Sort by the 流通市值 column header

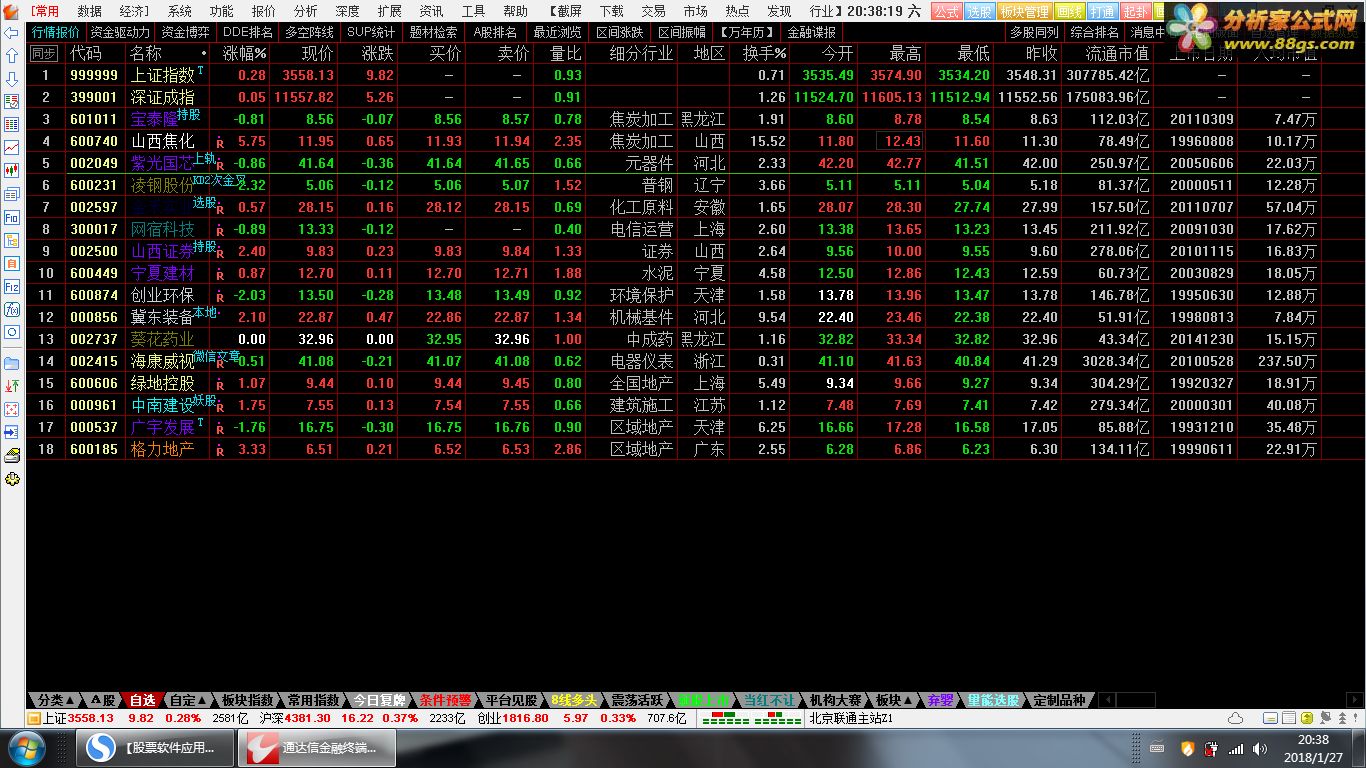pyautogui.click(x=1117, y=53)
